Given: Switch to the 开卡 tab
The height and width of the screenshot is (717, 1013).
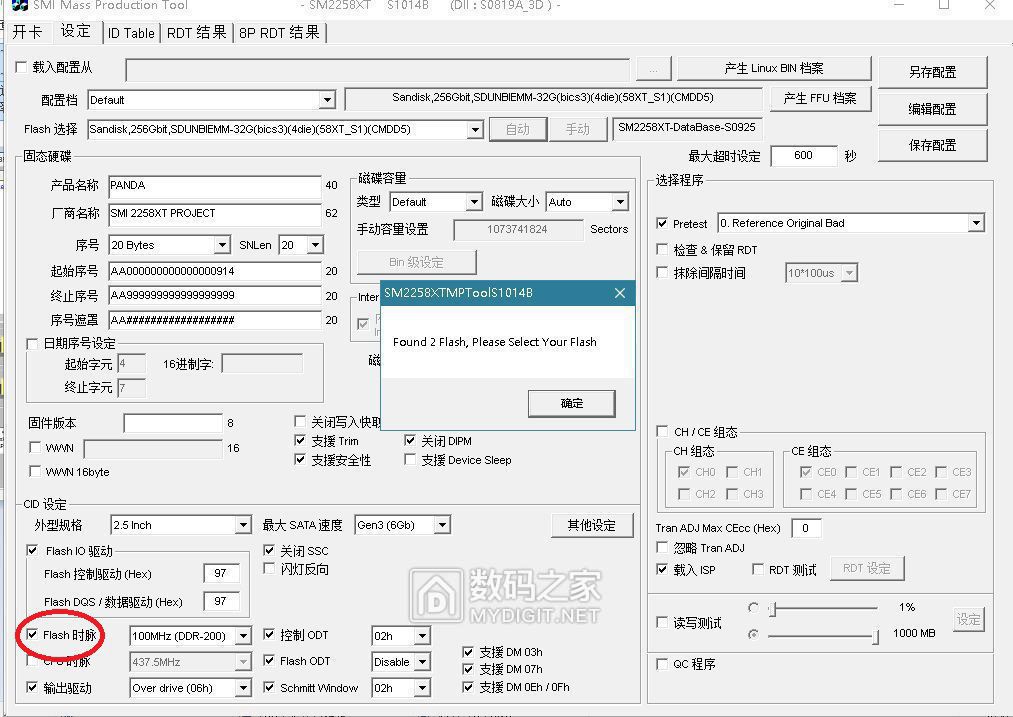Looking at the screenshot, I should point(27,32).
